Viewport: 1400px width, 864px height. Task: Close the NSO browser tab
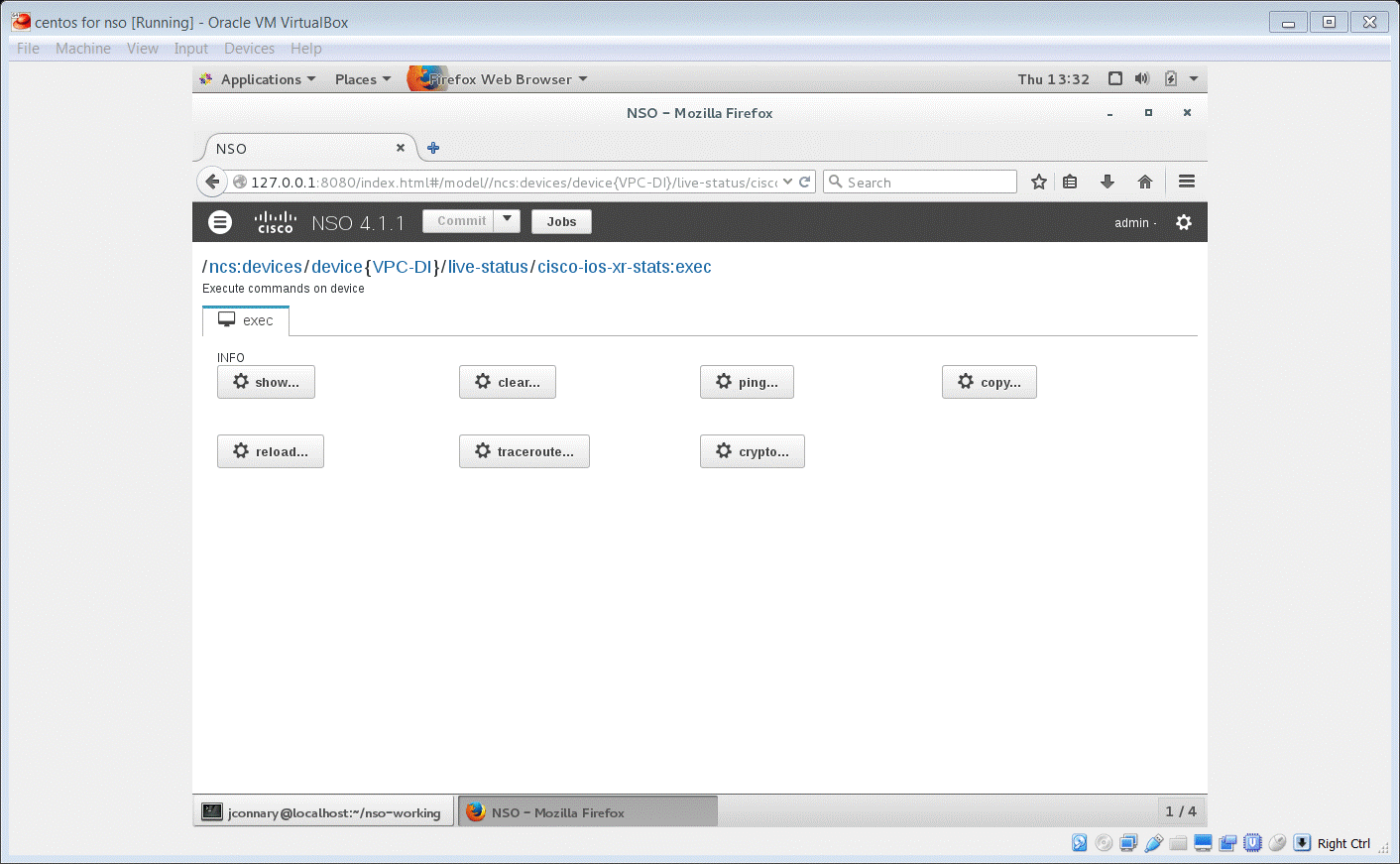(x=401, y=148)
